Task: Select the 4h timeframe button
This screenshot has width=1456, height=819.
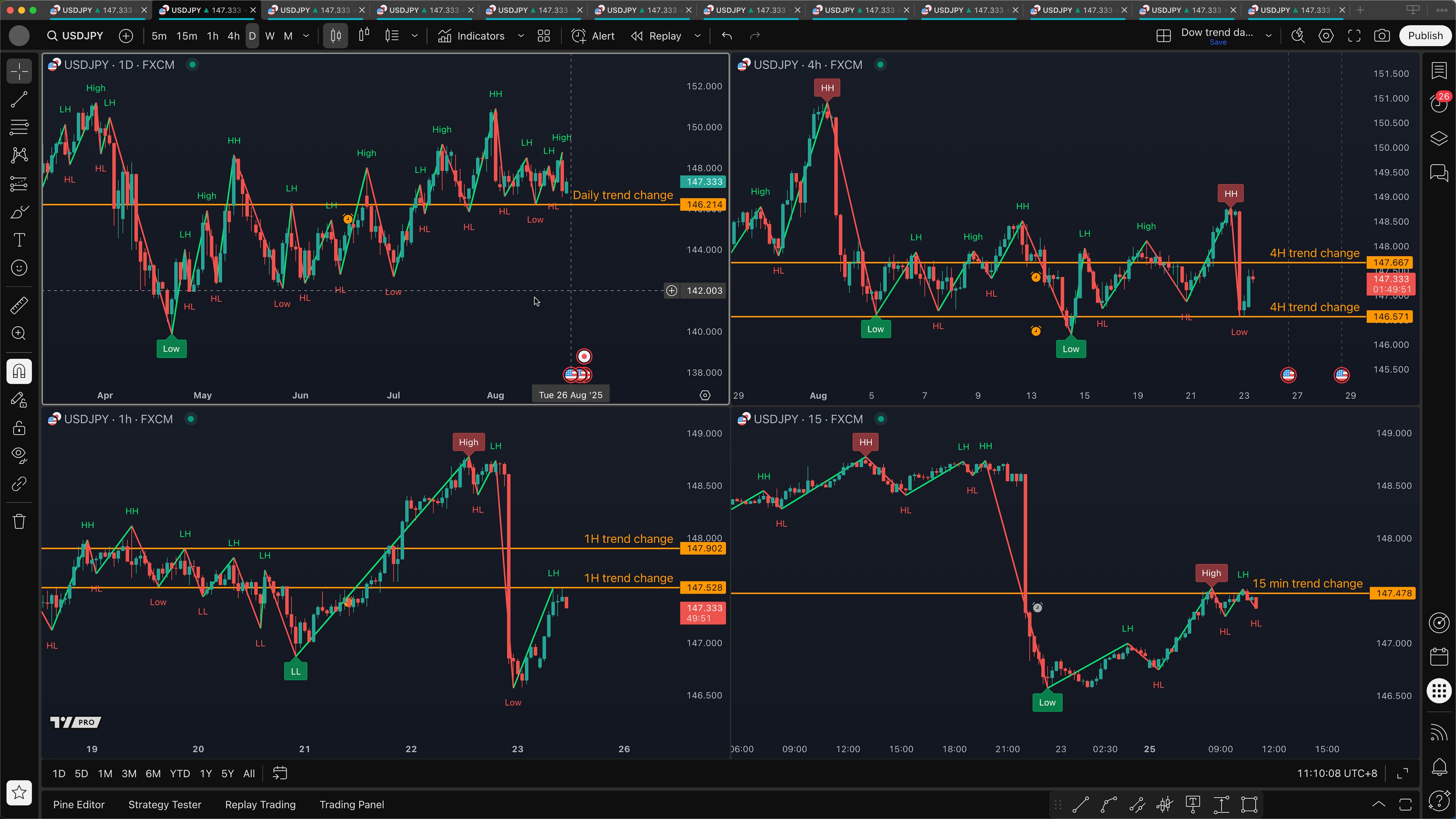Action: pos(234,36)
